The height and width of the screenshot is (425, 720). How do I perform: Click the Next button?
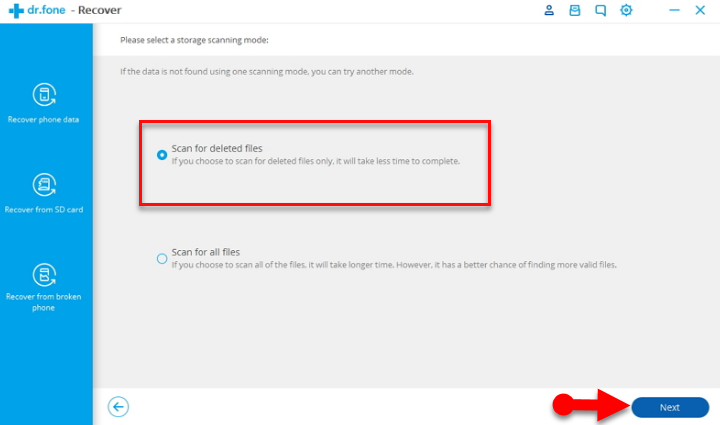tap(669, 407)
